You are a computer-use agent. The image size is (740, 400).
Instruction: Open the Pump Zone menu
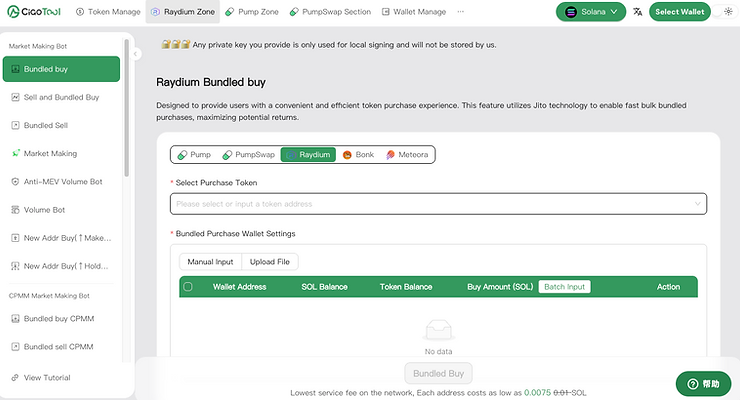252,12
